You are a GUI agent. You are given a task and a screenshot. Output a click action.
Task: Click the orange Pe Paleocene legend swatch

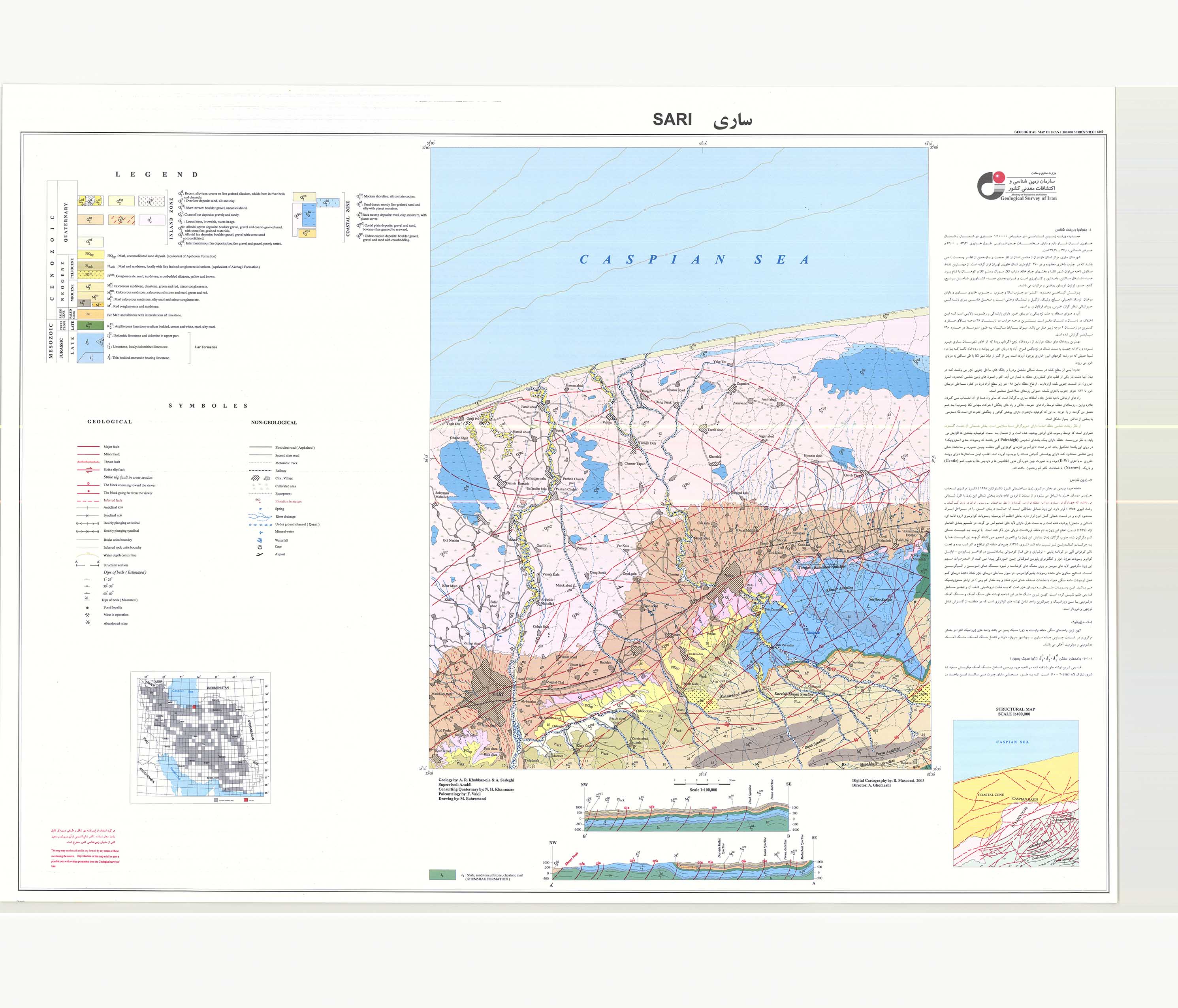[90, 314]
